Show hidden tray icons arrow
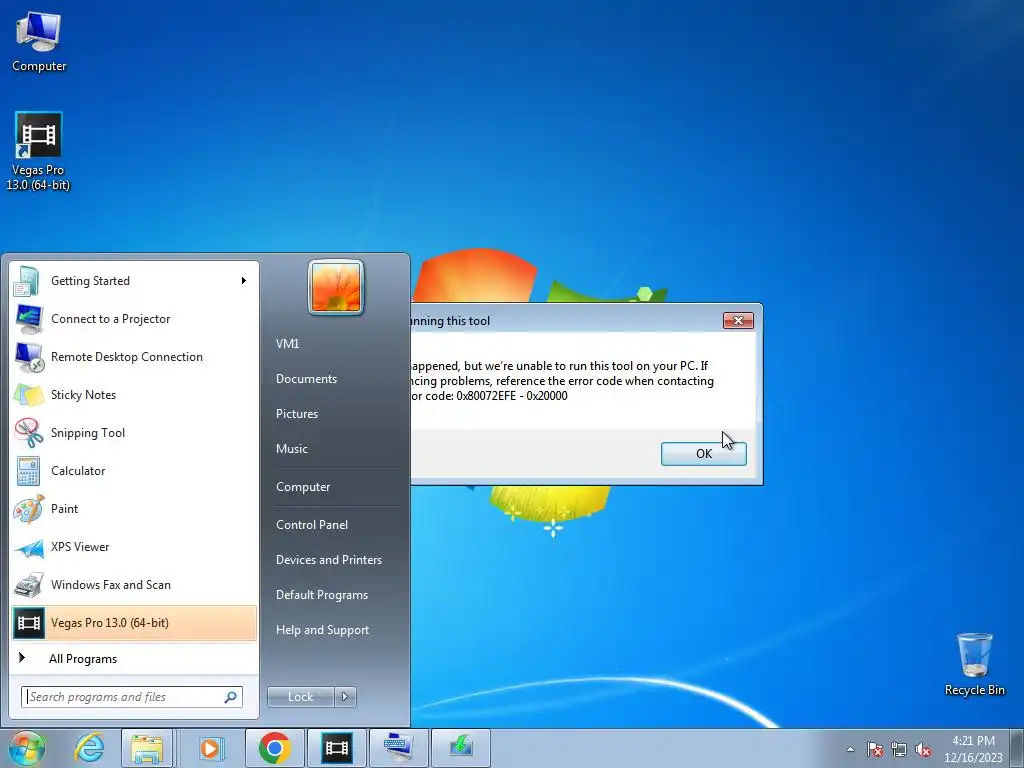 tap(850, 749)
